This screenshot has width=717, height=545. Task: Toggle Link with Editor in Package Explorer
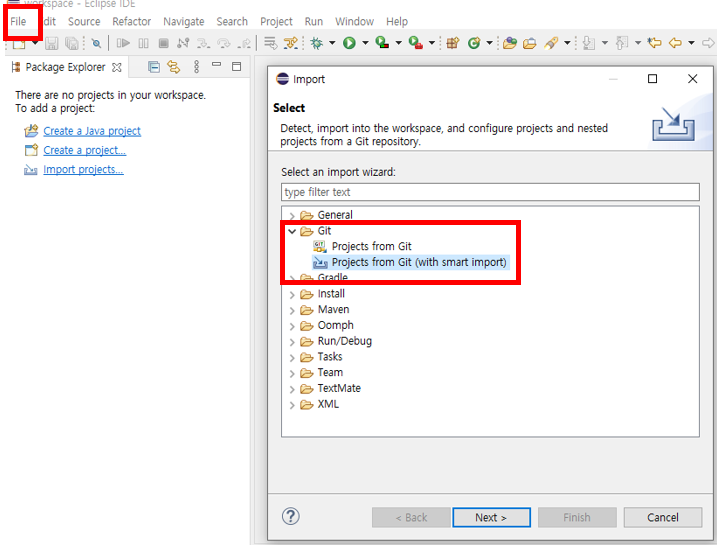point(174,67)
